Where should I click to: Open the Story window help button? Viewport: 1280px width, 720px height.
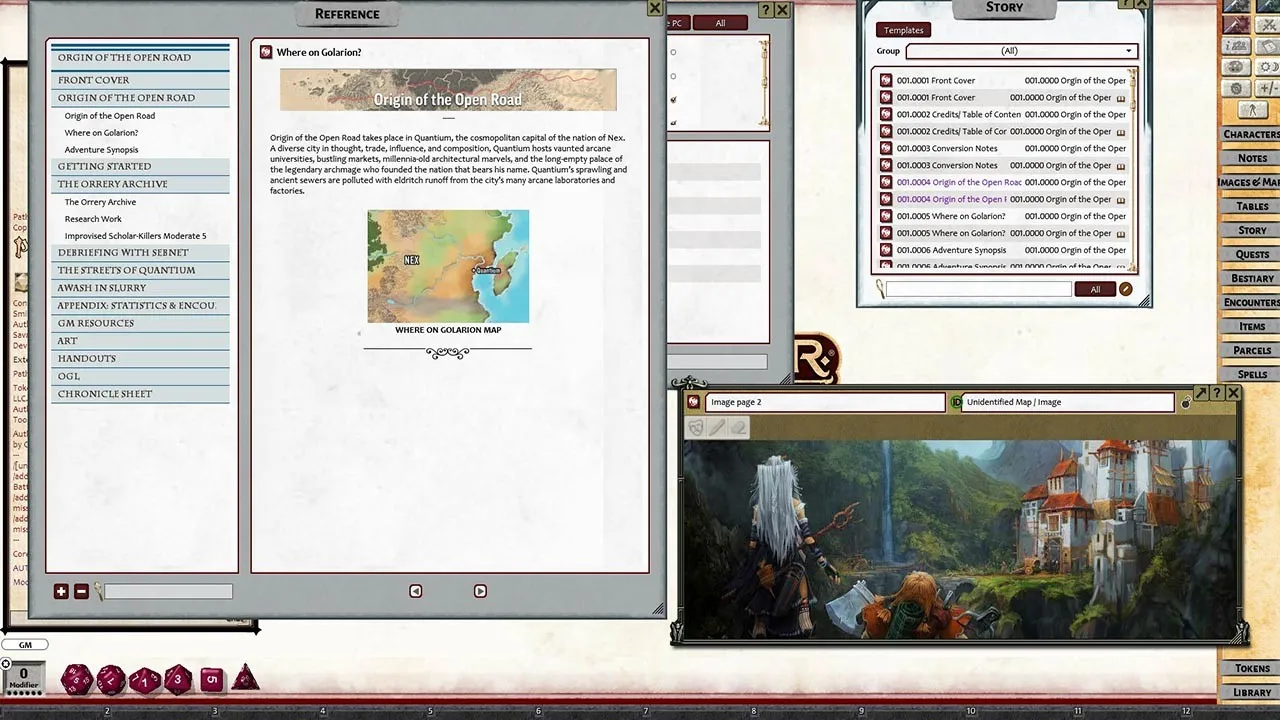coord(1128,2)
